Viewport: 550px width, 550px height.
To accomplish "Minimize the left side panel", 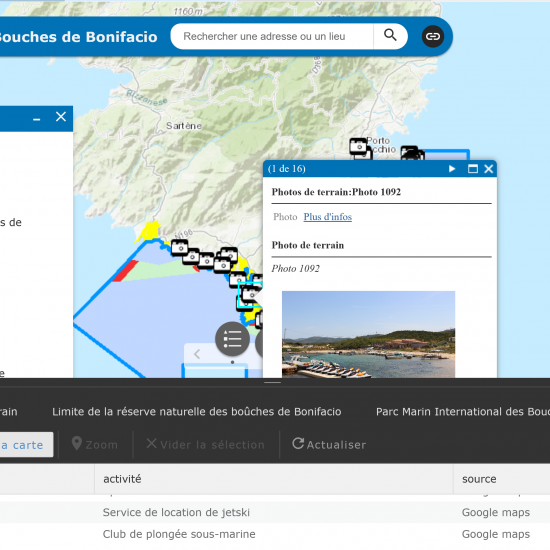I will pos(36,119).
